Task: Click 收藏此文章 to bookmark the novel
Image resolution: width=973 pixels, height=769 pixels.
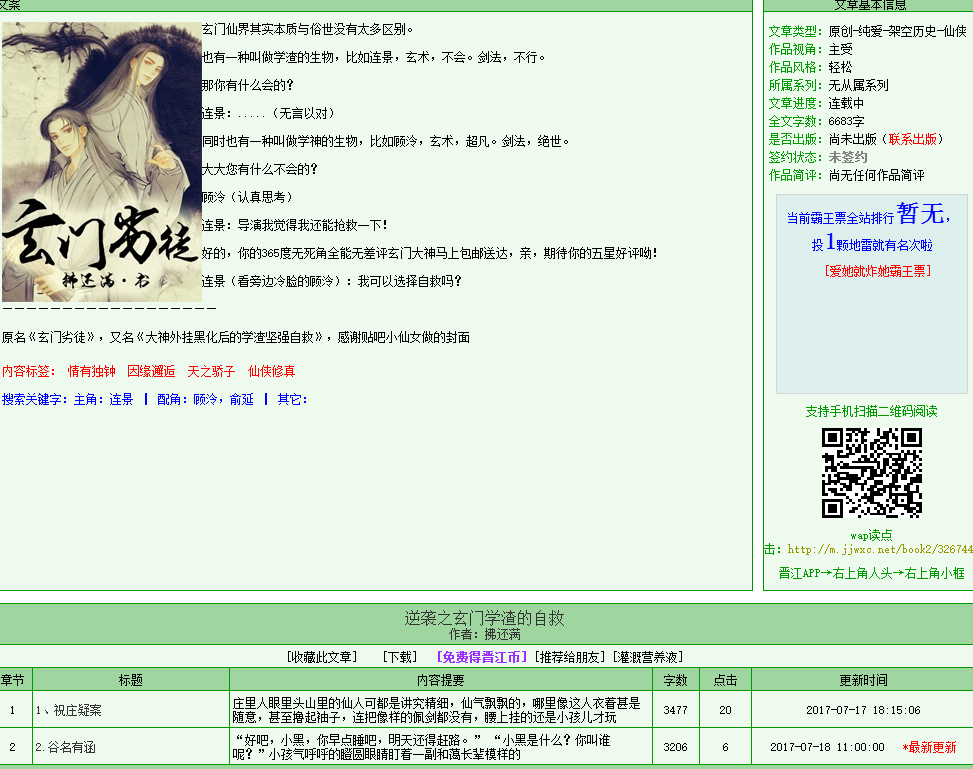Action: (x=322, y=657)
